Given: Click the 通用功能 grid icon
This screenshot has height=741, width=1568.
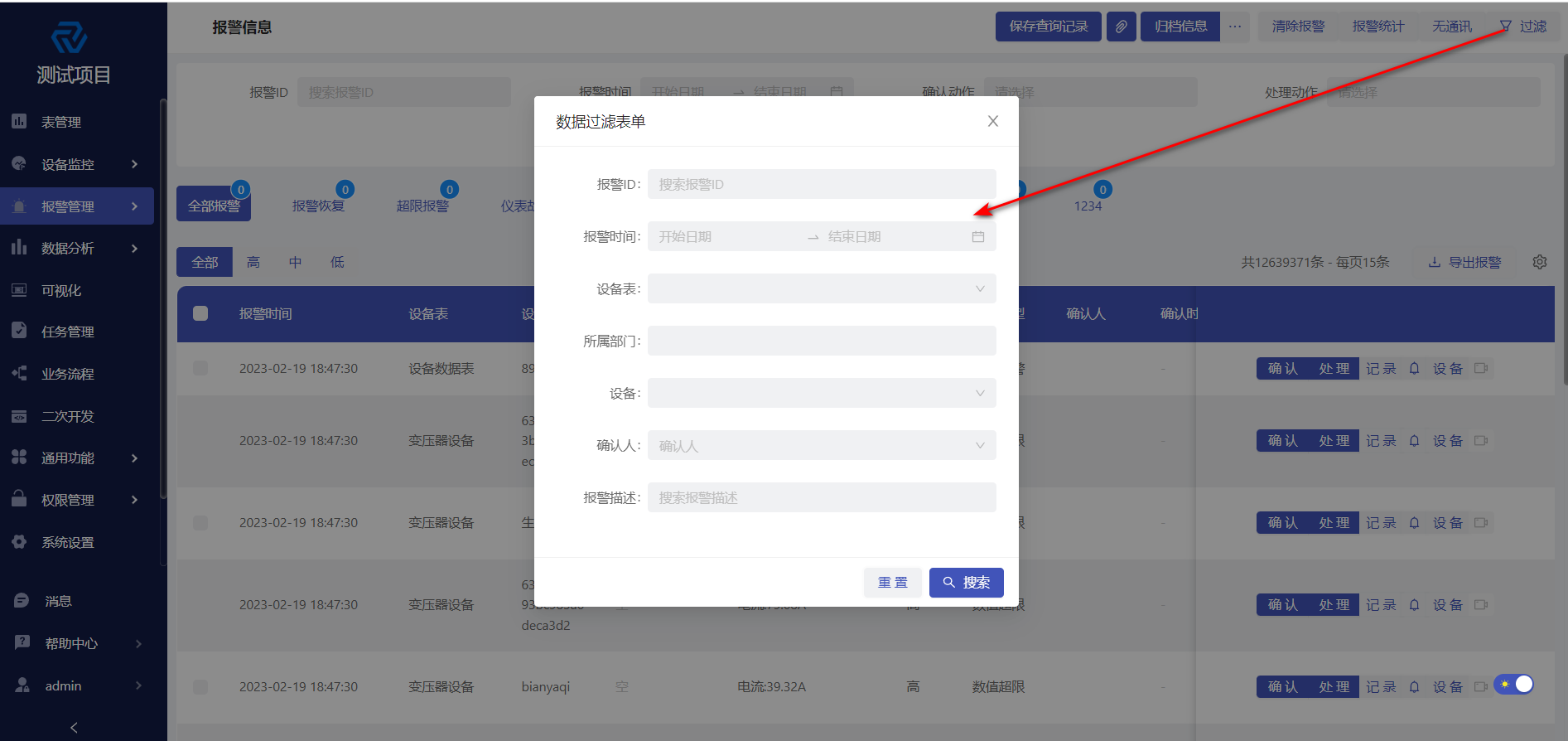Looking at the screenshot, I should pos(19,457).
